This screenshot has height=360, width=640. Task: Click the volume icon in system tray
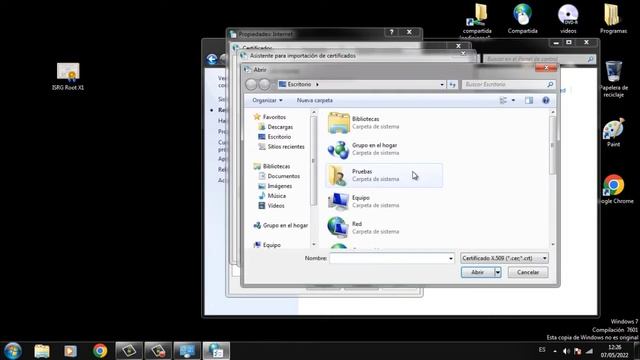click(x=566, y=351)
